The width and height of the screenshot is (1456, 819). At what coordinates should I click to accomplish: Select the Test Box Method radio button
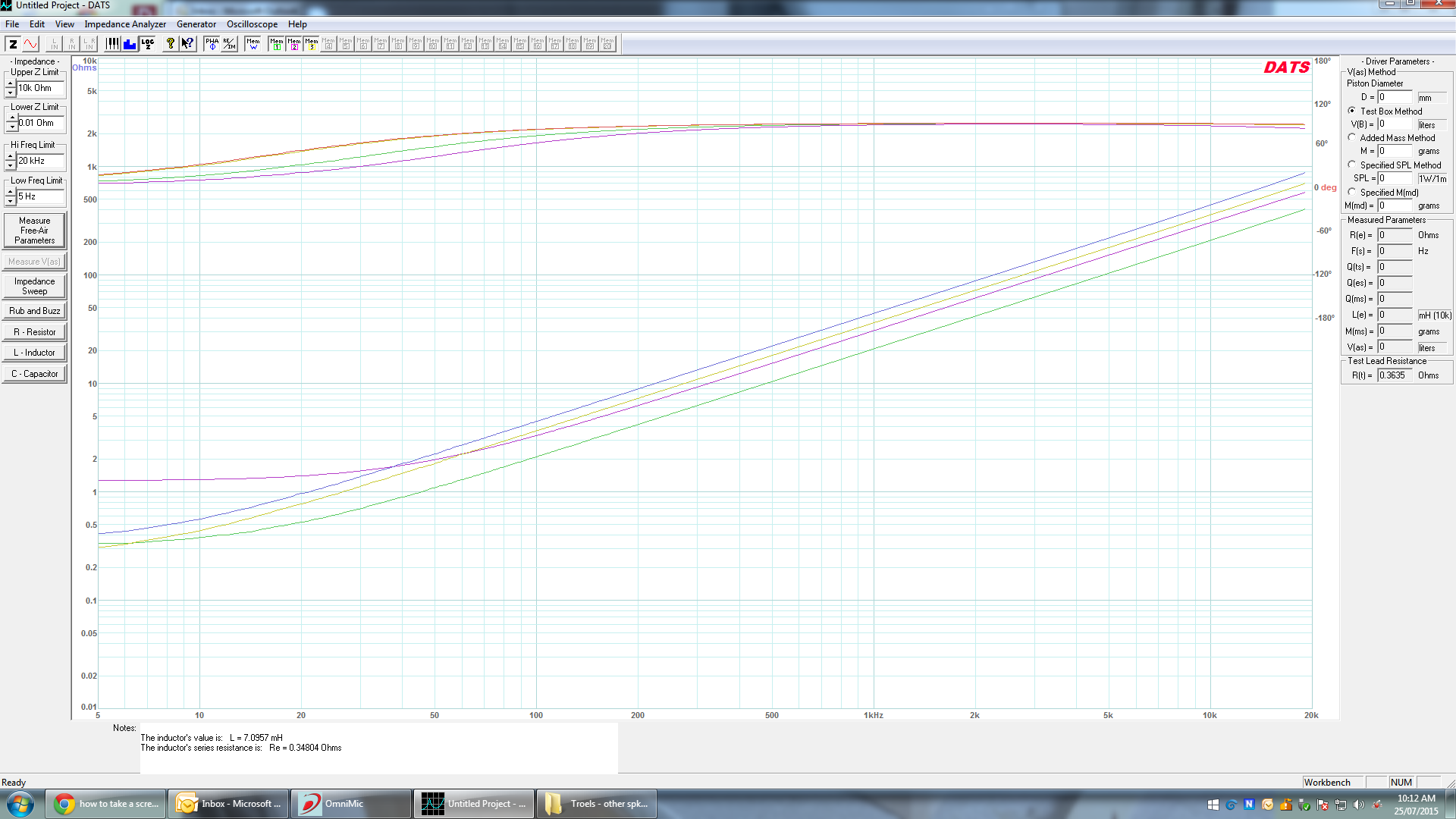click(x=1352, y=111)
